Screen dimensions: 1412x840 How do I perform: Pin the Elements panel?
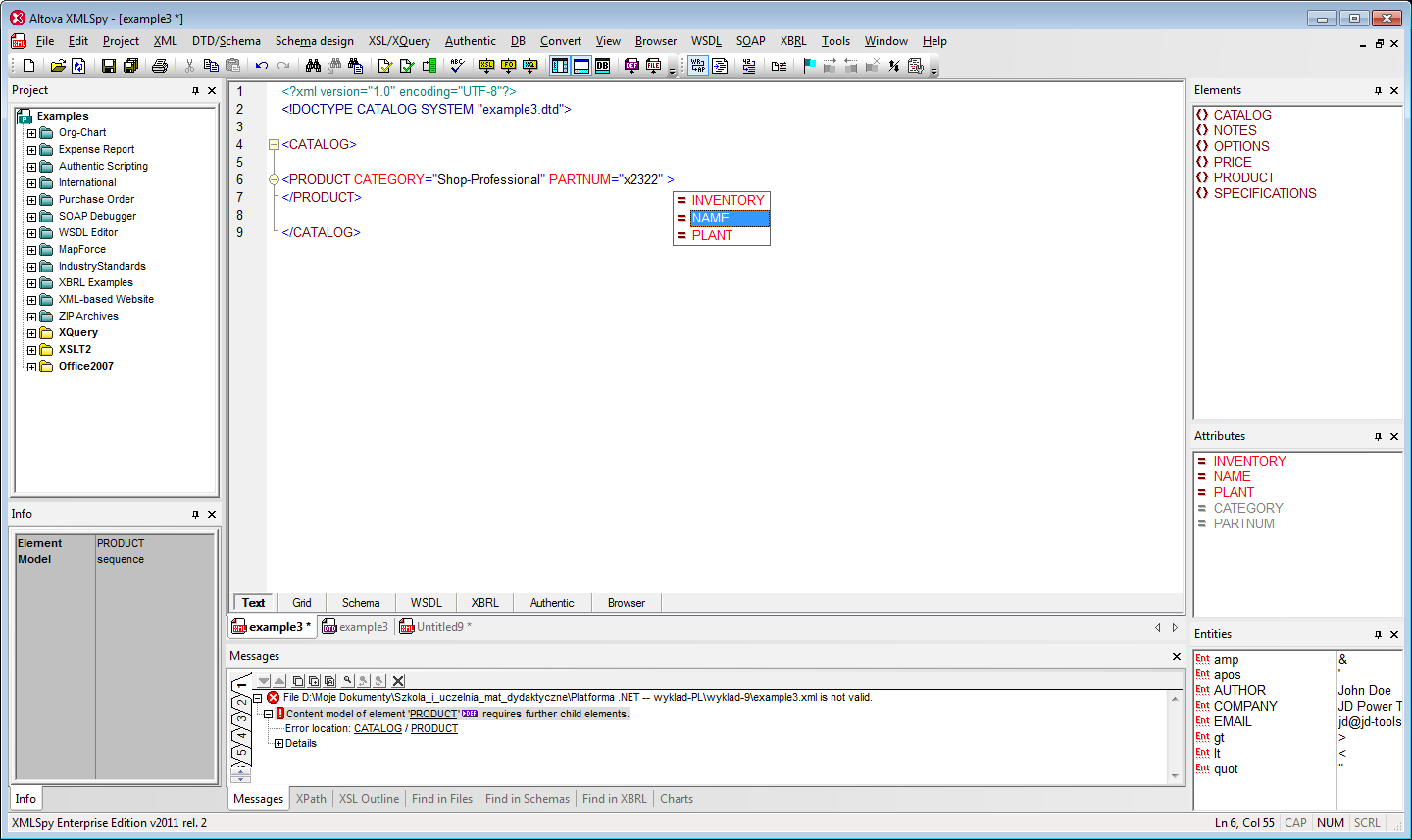point(1378,90)
